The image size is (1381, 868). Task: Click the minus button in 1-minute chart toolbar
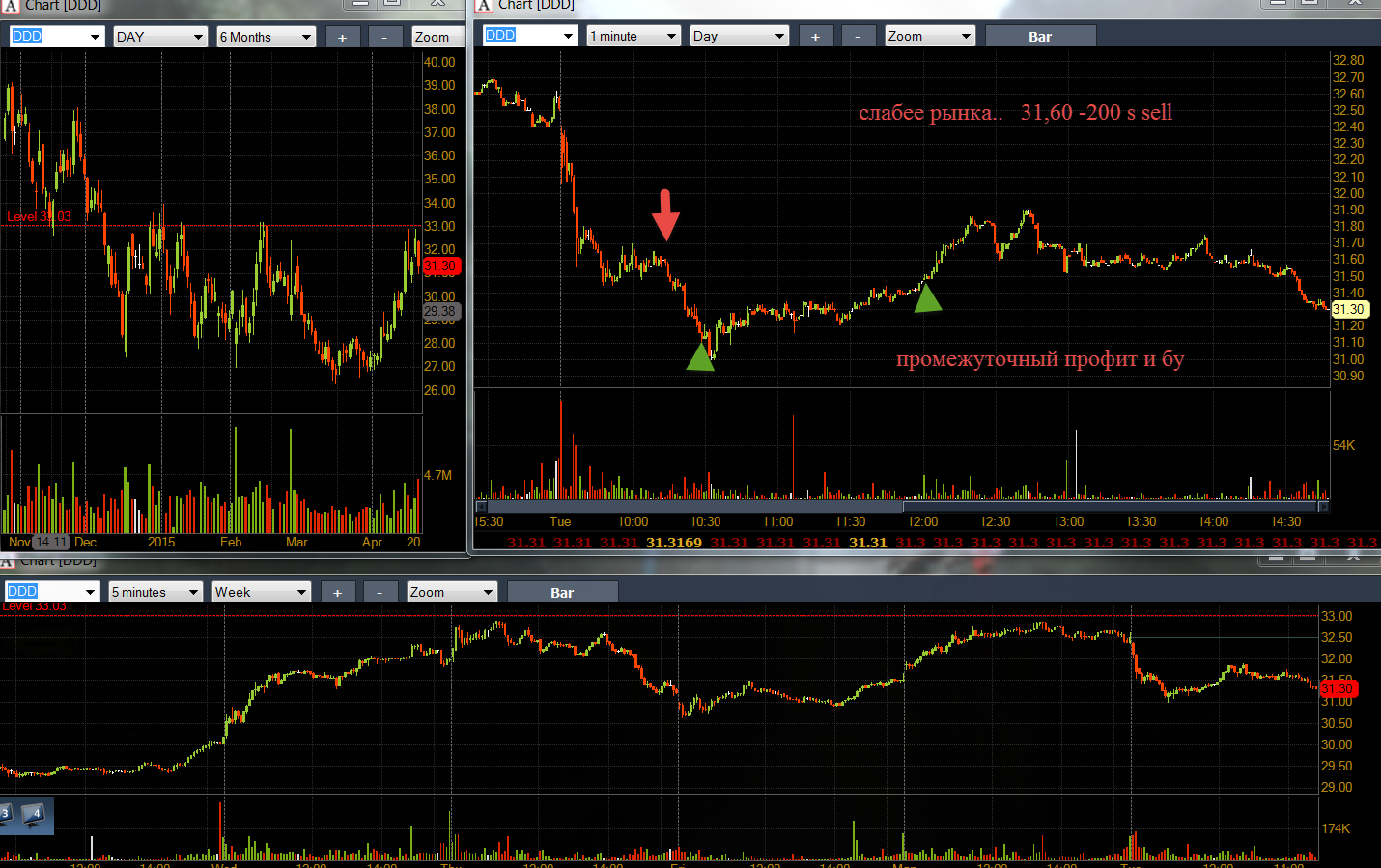pyautogui.click(x=858, y=36)
